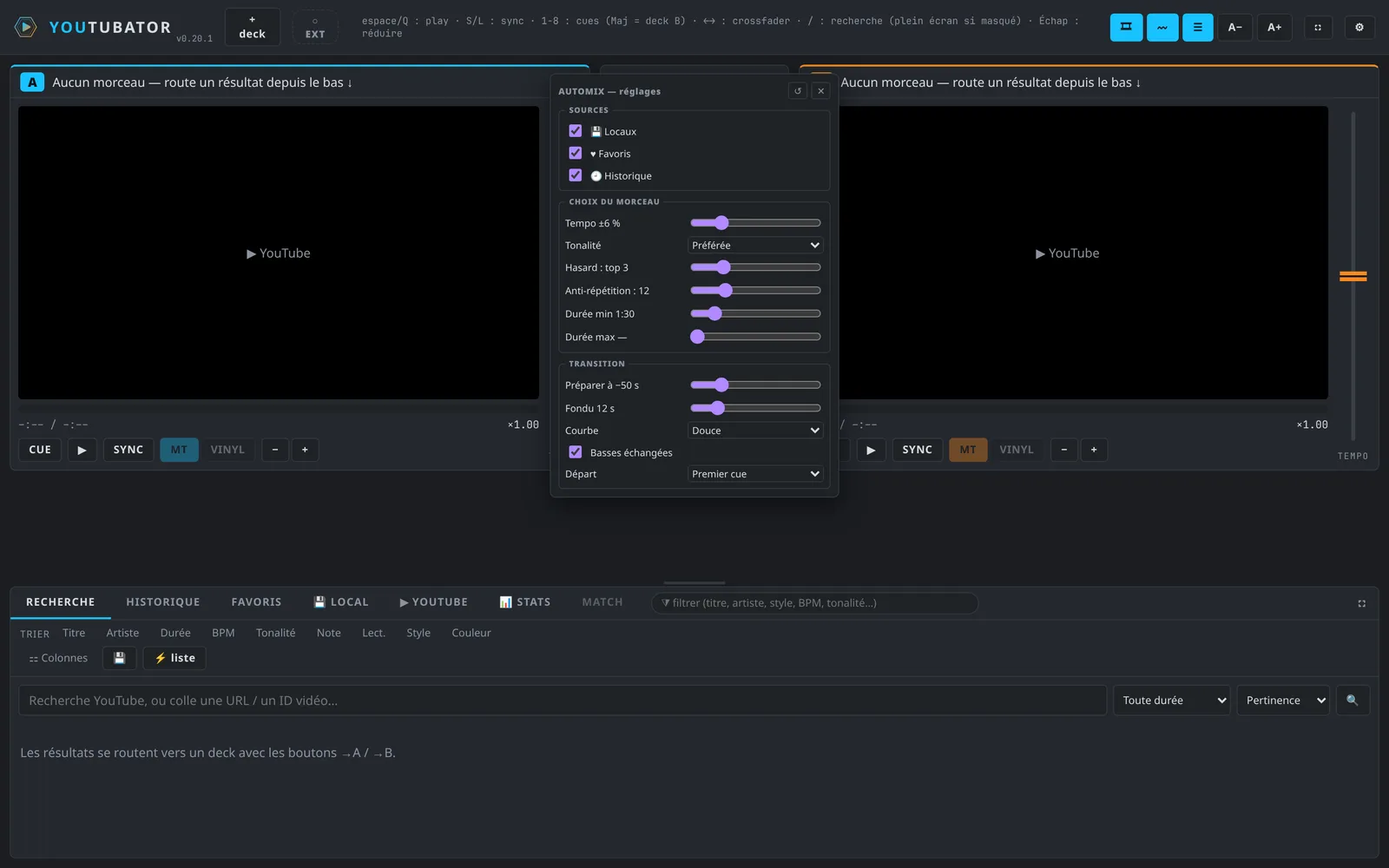Open the YOUTUBE tab
1389x868 pixels.
coord(434,602)
